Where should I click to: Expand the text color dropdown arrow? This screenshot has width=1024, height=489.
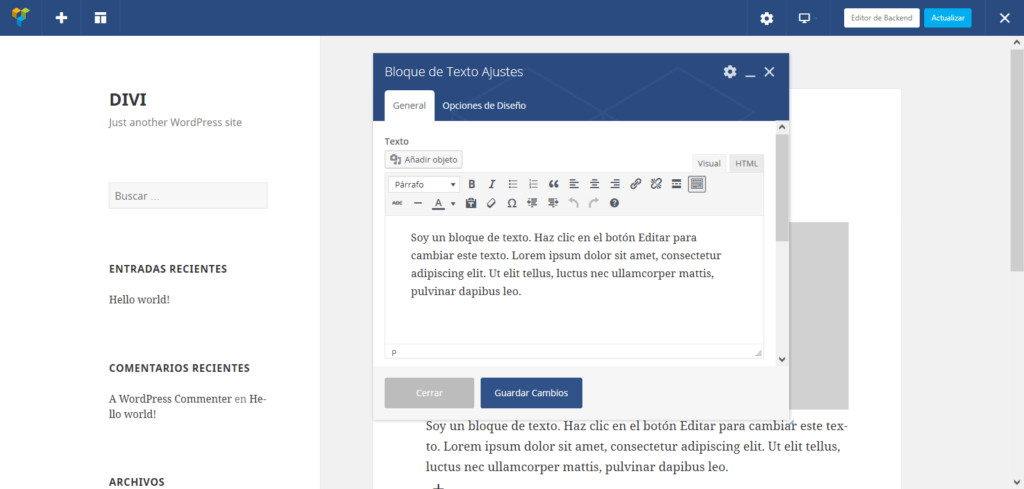coord(453,203)
